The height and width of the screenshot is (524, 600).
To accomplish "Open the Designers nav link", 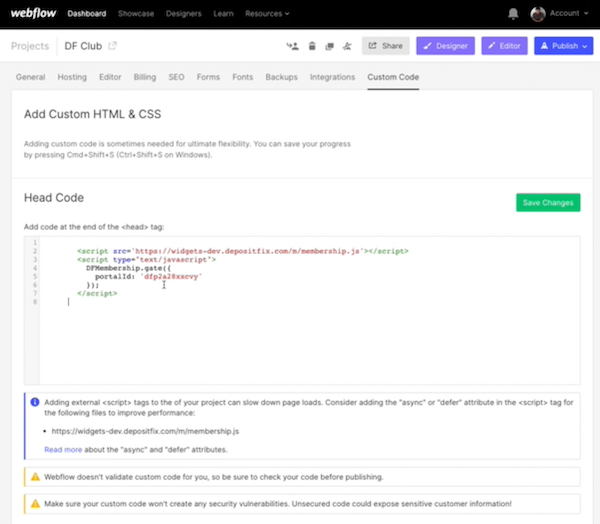I will pyautogui.click(x=184, y=14).
